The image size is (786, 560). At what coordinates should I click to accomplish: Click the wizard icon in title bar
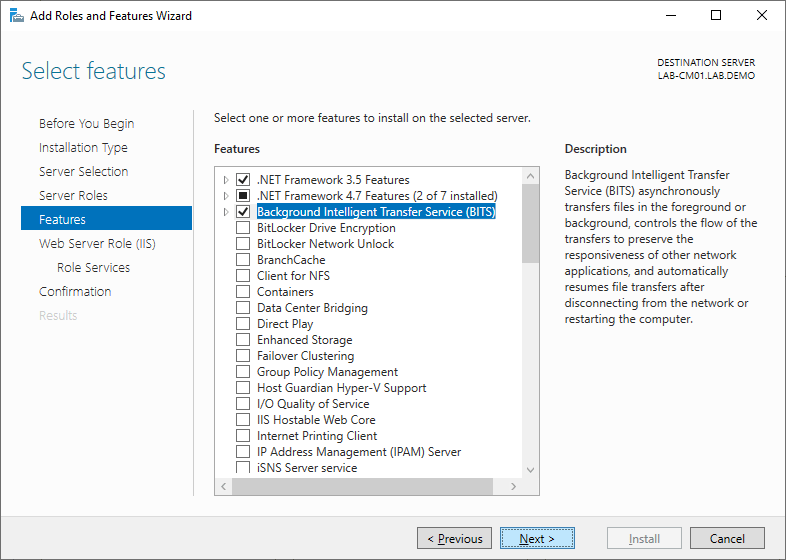(x=16, y=16)
